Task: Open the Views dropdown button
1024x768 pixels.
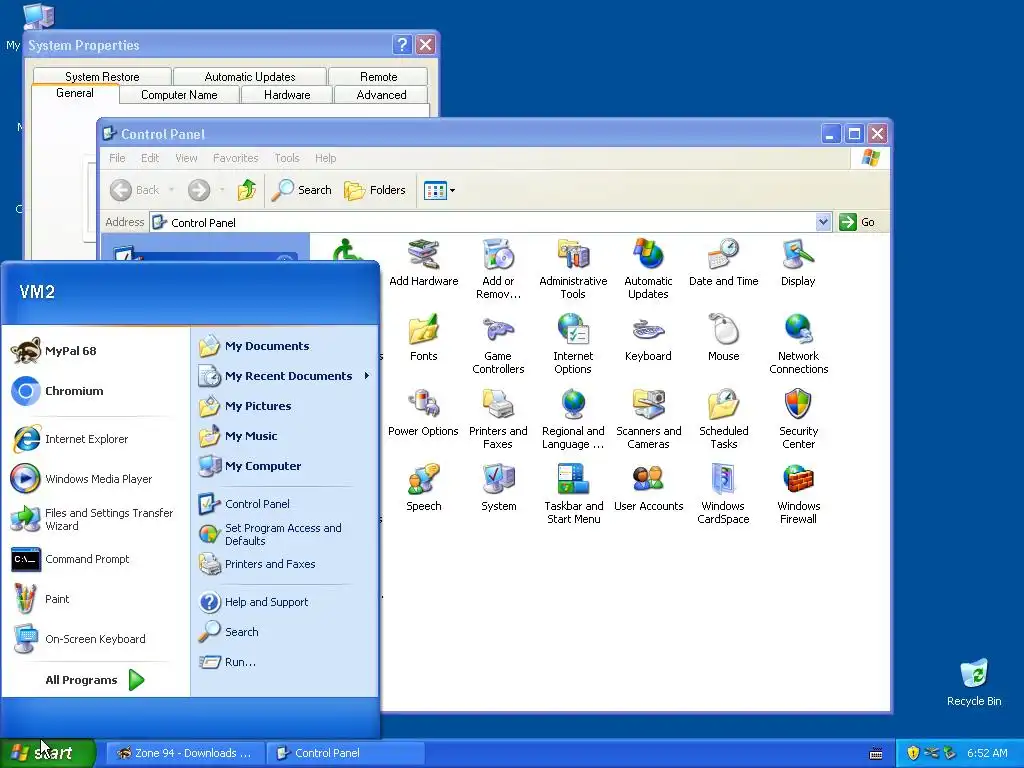Action: point(439,190)
